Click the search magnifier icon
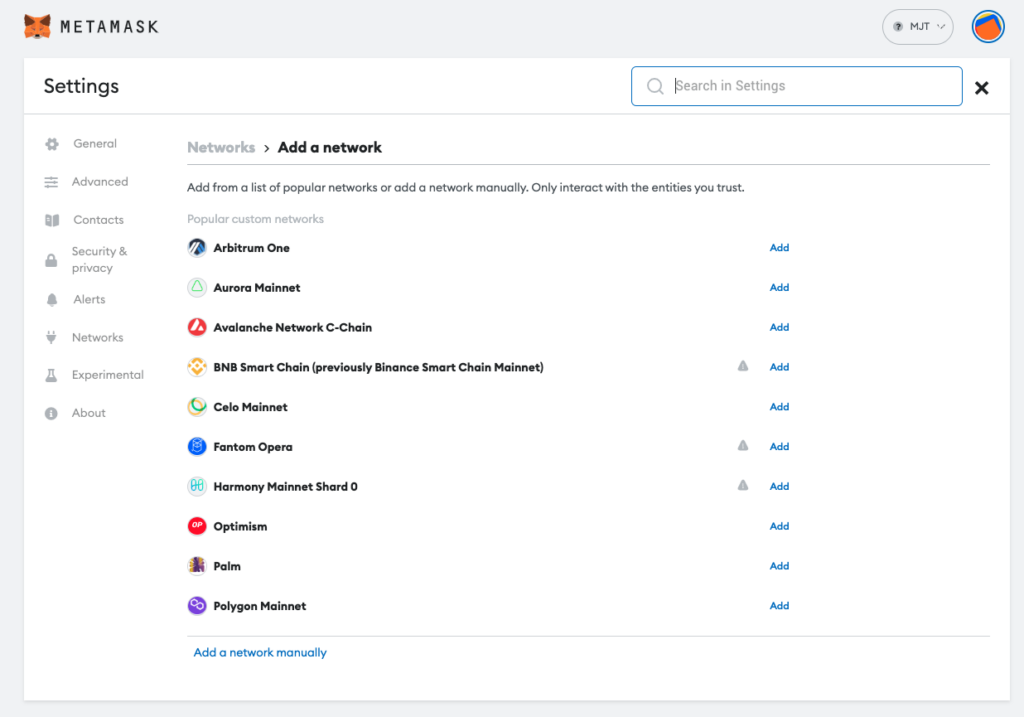Screen dimensions: 1024x717 (x=655, y=86)
